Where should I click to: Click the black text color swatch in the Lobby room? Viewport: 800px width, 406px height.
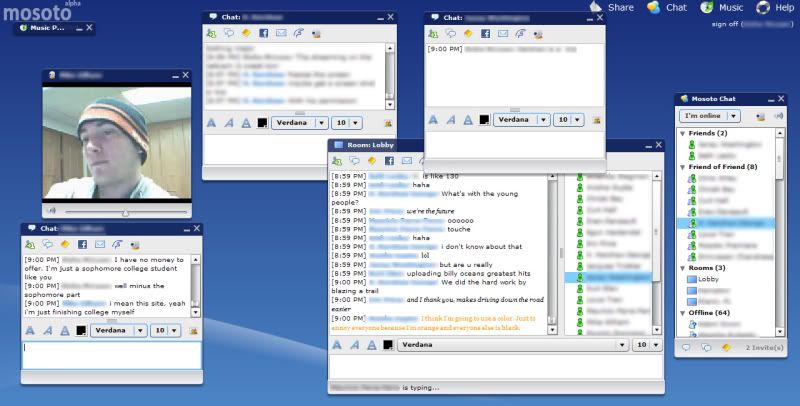pos(387,345)
